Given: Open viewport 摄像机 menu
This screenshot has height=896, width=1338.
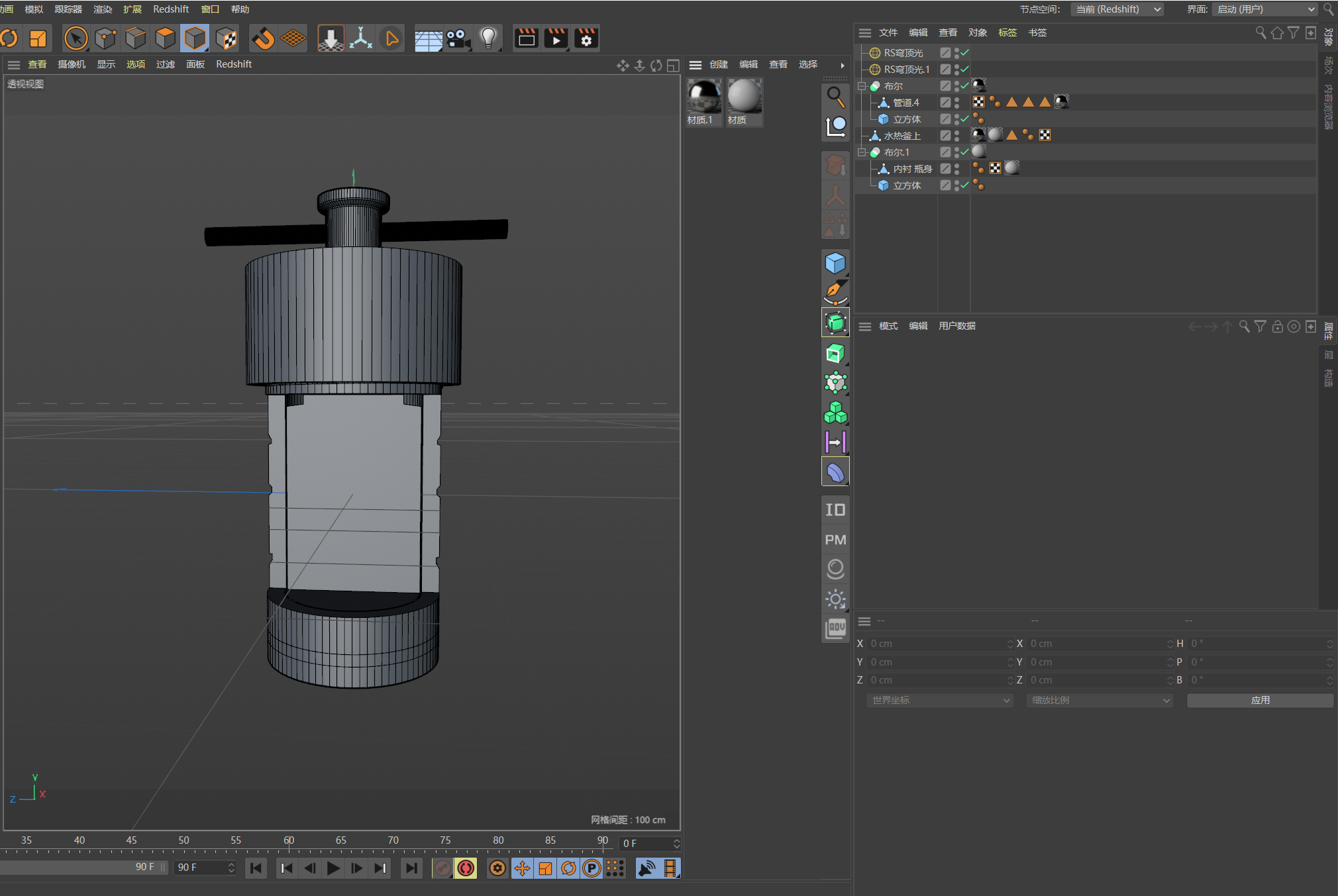Looking at the screenshot, I should click(x=72, y=64).
